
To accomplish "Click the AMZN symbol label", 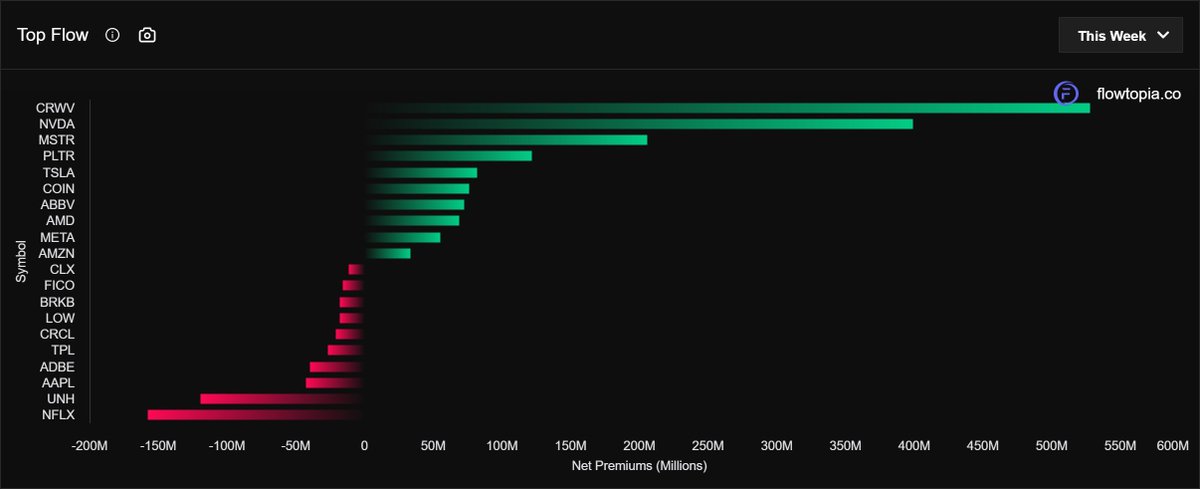I will pyautogui.click(x=56, y=253).
